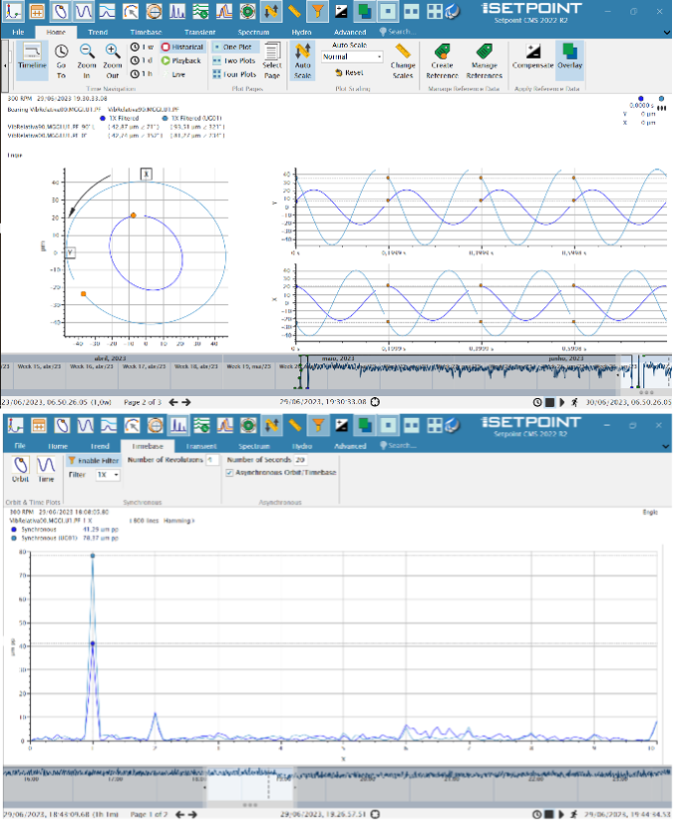Open the Trend tab in upper window

pyautogui.click(x=99, y=32)
